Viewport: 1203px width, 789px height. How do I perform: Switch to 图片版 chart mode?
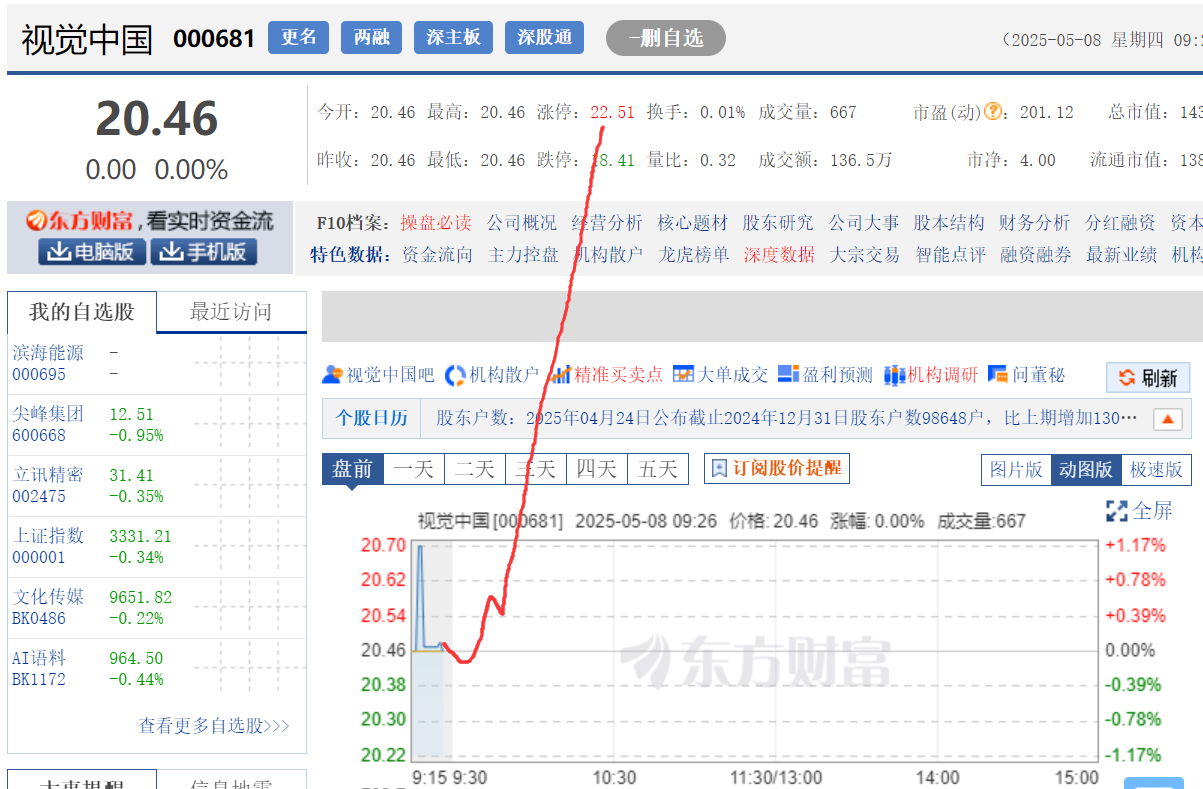pyautogui.click(x=1016, y=470)
